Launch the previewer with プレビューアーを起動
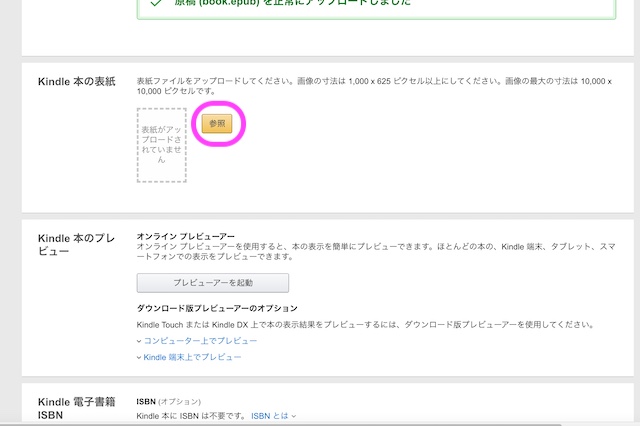Screen dimensions: 640x426 [212, 283]
